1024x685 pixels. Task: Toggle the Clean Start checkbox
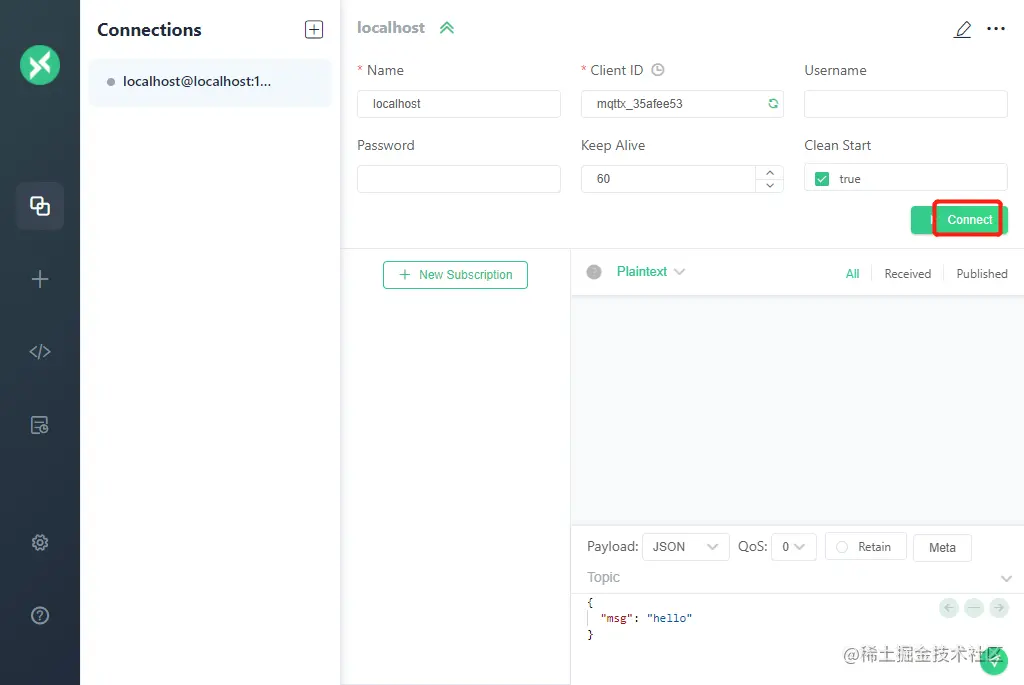tap(822, 179)
